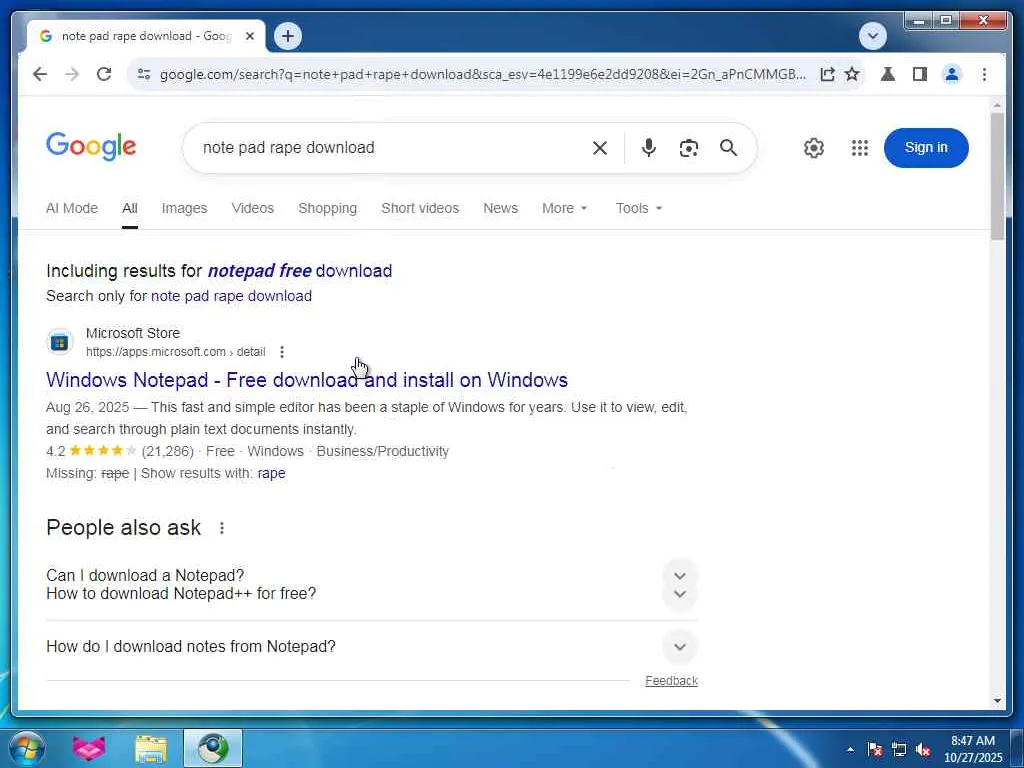The image size is (1024, 768).
Task: Click the apps.microsoft.com URL text
Action: point(176,352)
